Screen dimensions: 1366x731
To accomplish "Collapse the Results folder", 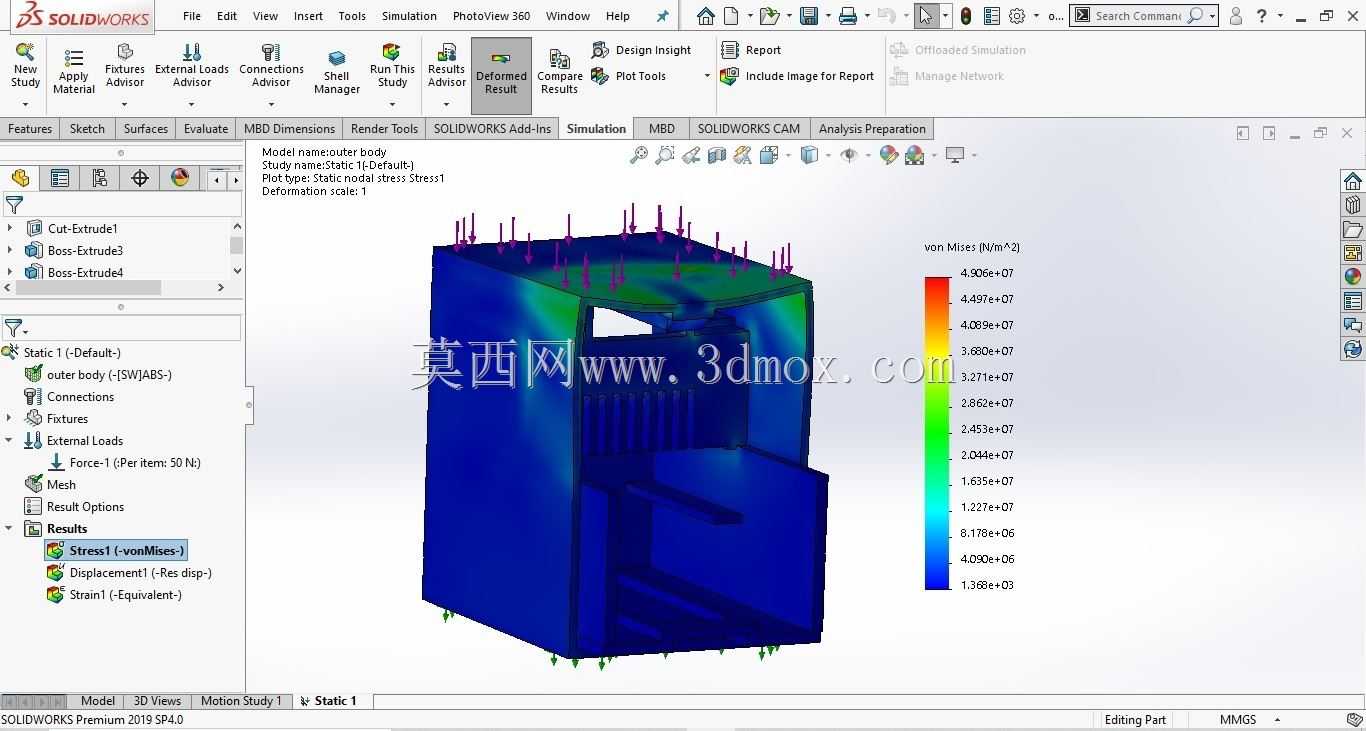I will [9, 528].
